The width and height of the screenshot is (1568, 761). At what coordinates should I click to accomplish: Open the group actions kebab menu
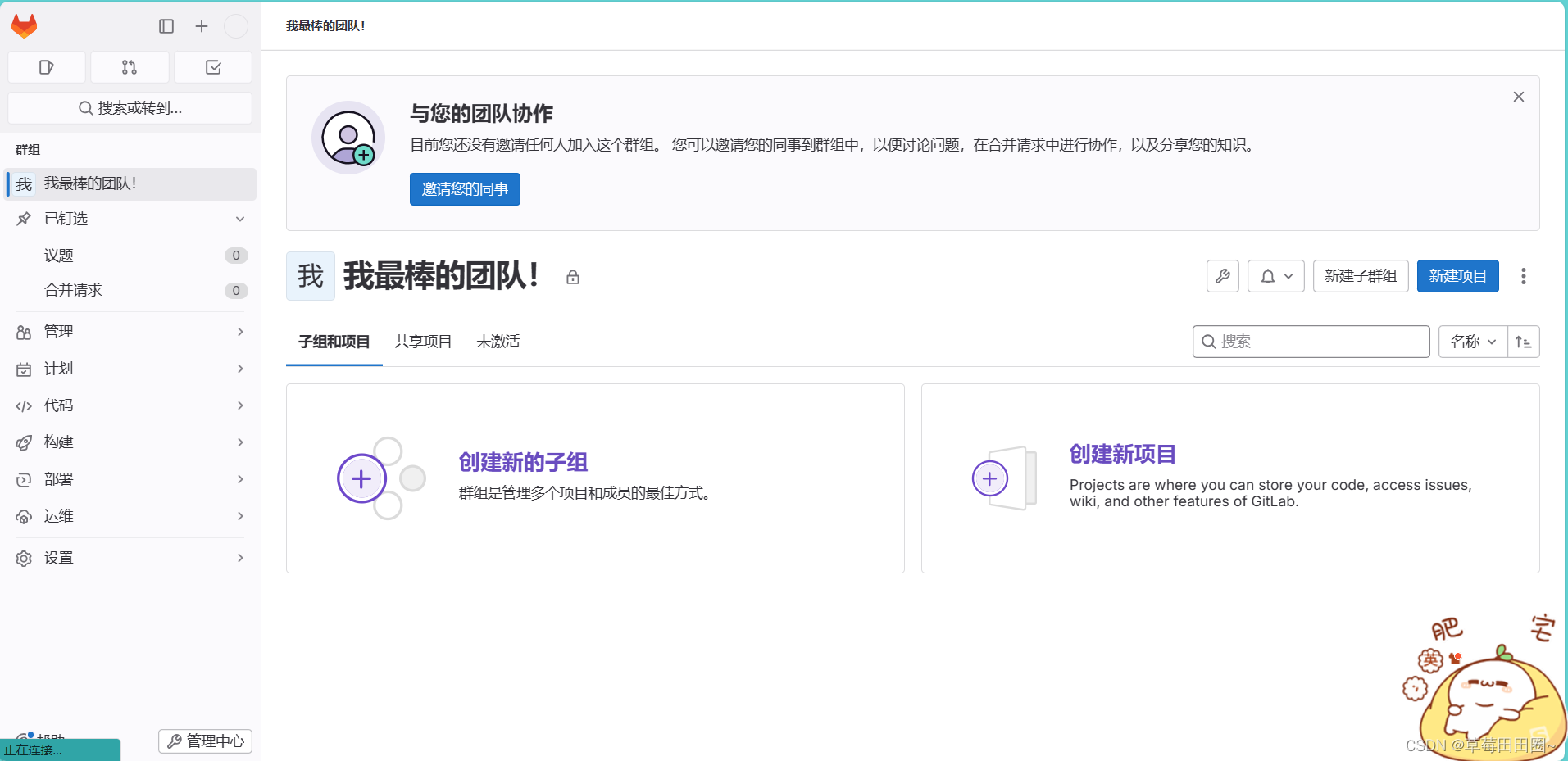click(1524, 276)
